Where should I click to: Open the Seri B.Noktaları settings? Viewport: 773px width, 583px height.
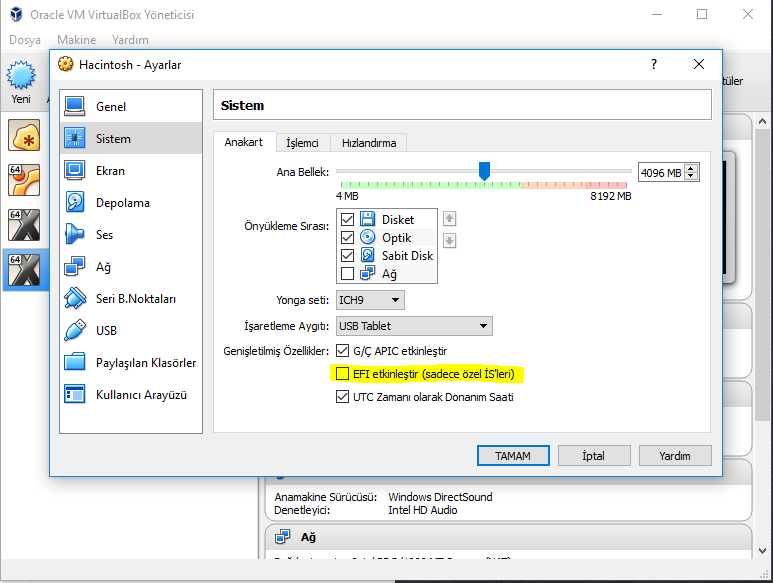pos(131,299)
